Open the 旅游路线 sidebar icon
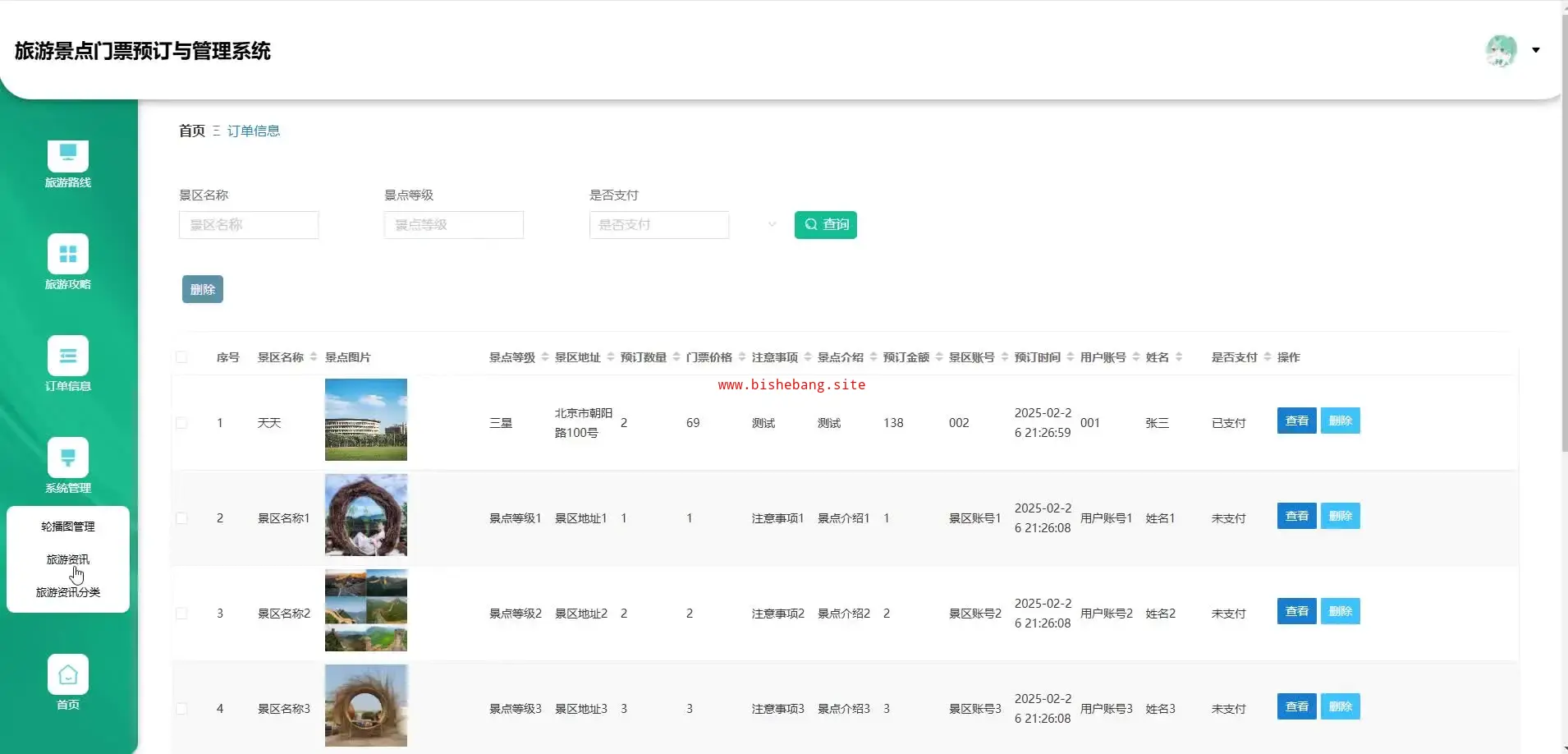This screenshot has width=1568, height=754. point(67,154)
